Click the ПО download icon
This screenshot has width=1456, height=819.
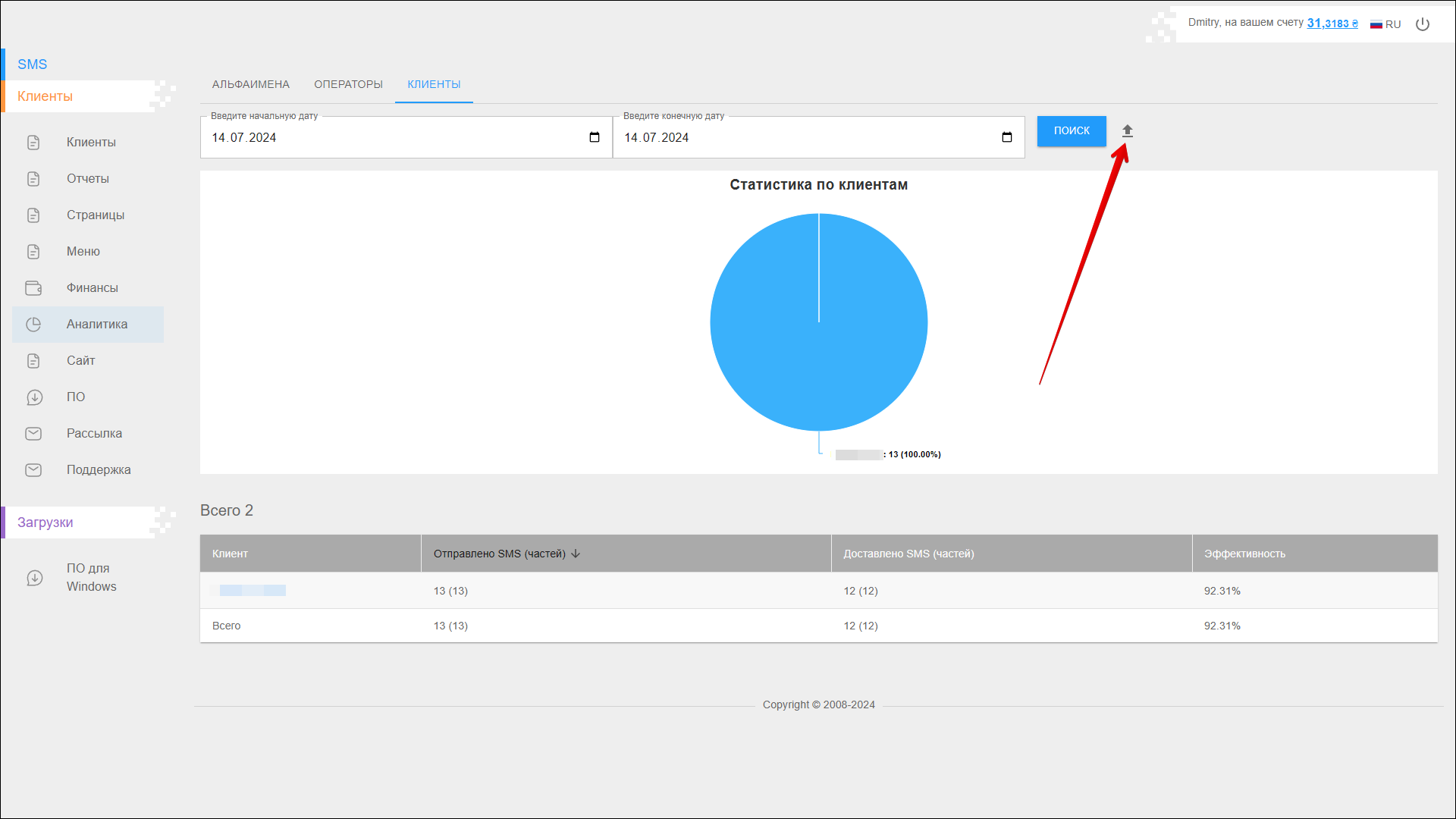tap(33, 397)
